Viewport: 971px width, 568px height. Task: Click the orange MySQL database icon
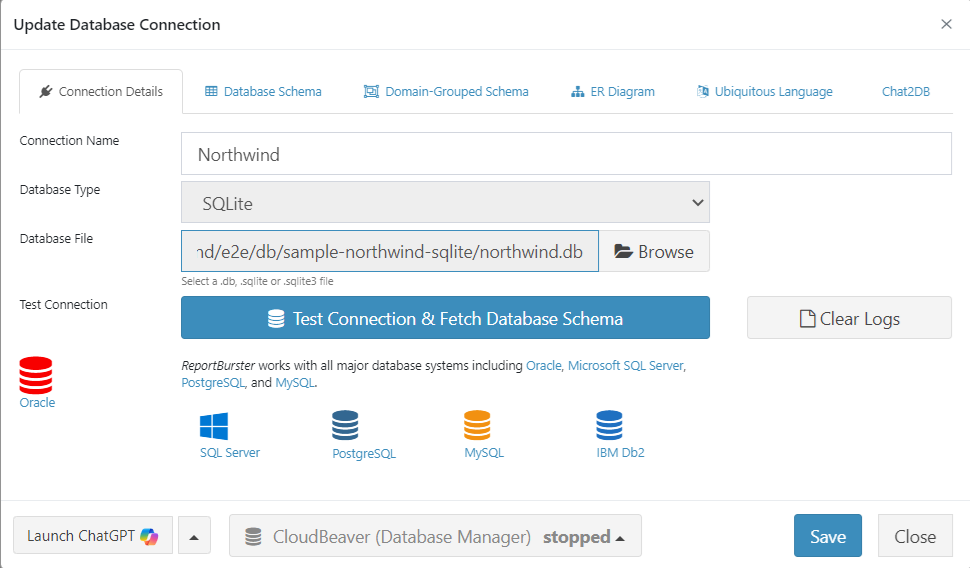tap(477, 426)
